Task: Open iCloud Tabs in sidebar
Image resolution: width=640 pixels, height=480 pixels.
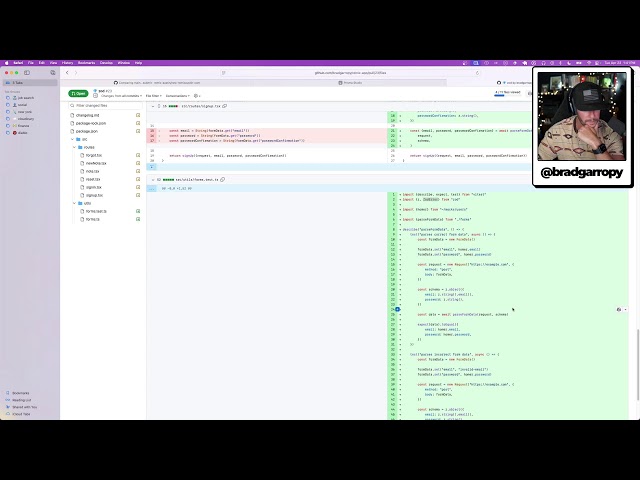Action: pyautogui.click(x=21, y=414)
